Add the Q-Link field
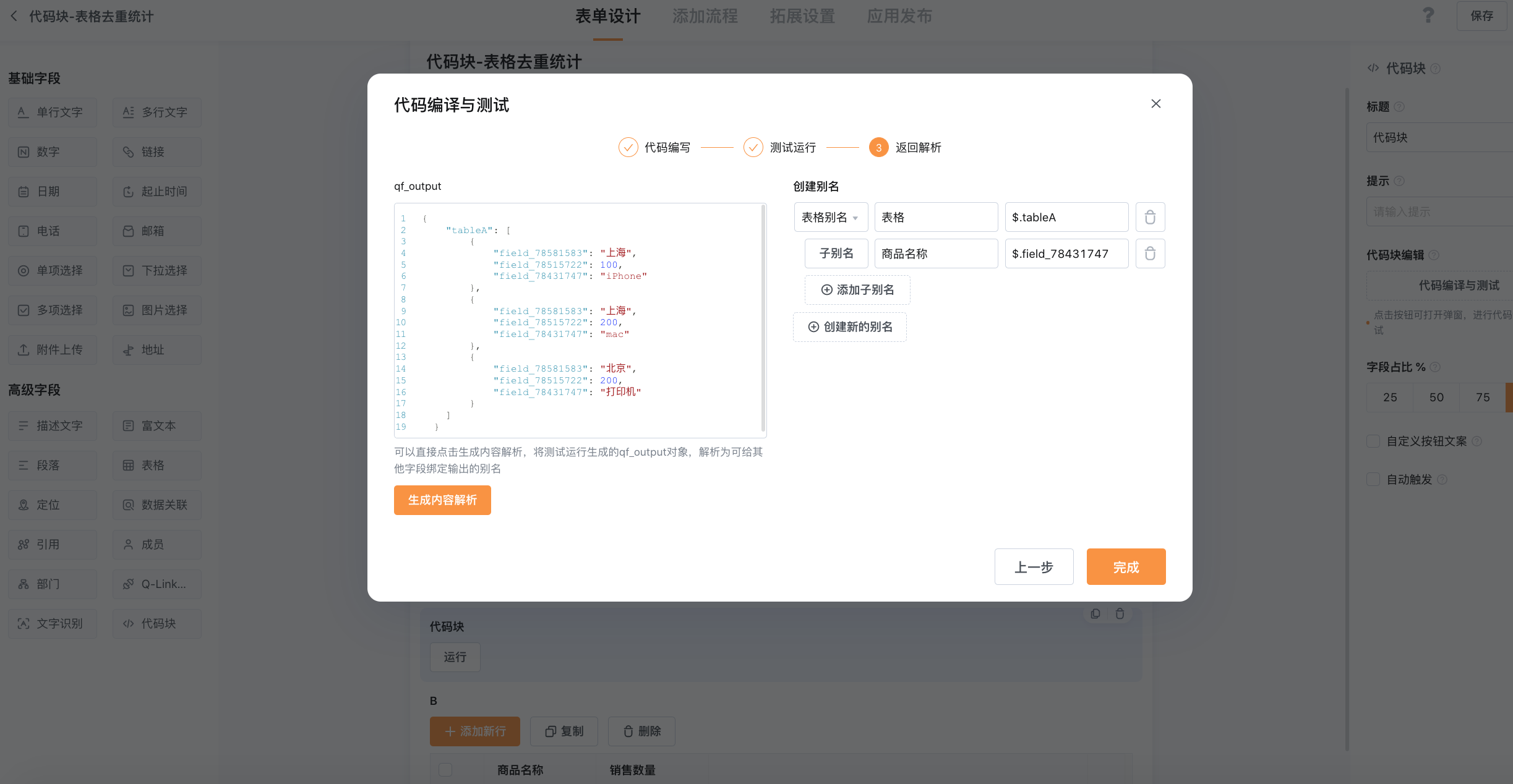Screen dimensions: 1513x784 coord(157,584)
